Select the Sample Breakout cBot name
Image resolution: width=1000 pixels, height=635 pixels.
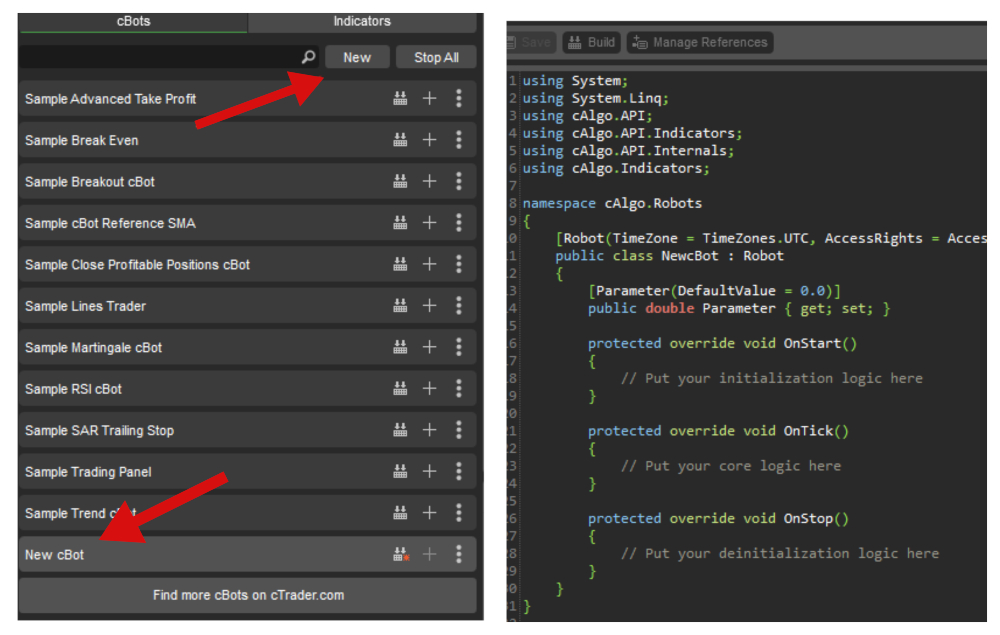pyautogui.click(x=90, y=182)
